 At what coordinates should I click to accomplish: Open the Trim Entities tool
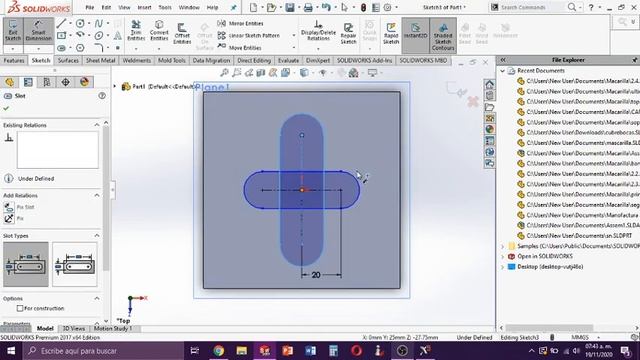(x=136, y=31)
